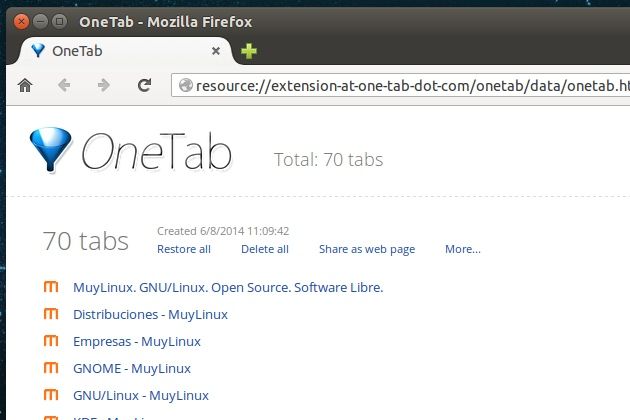The width and height of the screenshot is (630, 420).
Task: Go forward with the right arrow button
Action: point(103,86)
